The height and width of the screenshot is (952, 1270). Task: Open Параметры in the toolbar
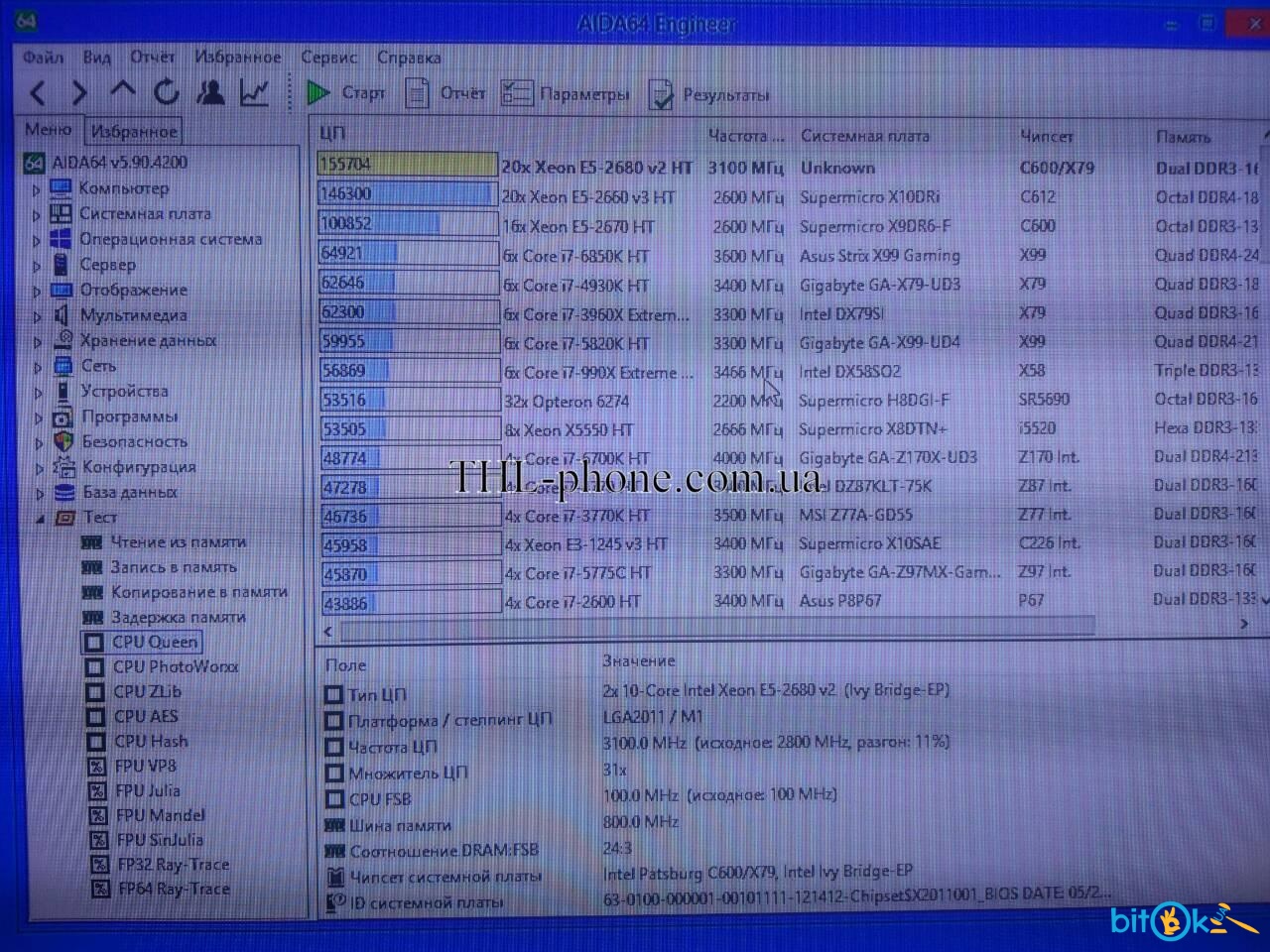tap(565, 94)
